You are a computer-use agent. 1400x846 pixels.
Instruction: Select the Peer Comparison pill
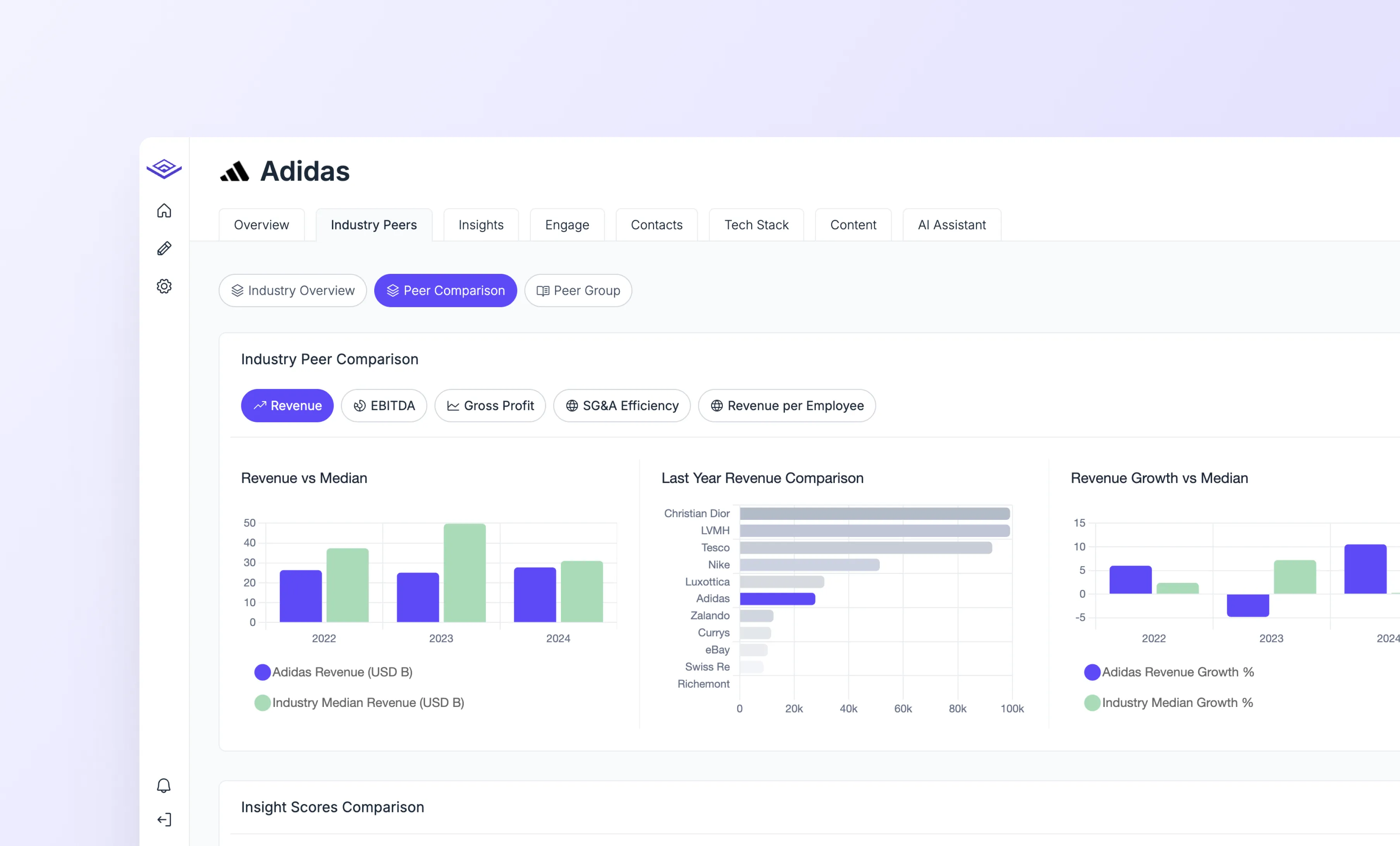tap(445, 291)
